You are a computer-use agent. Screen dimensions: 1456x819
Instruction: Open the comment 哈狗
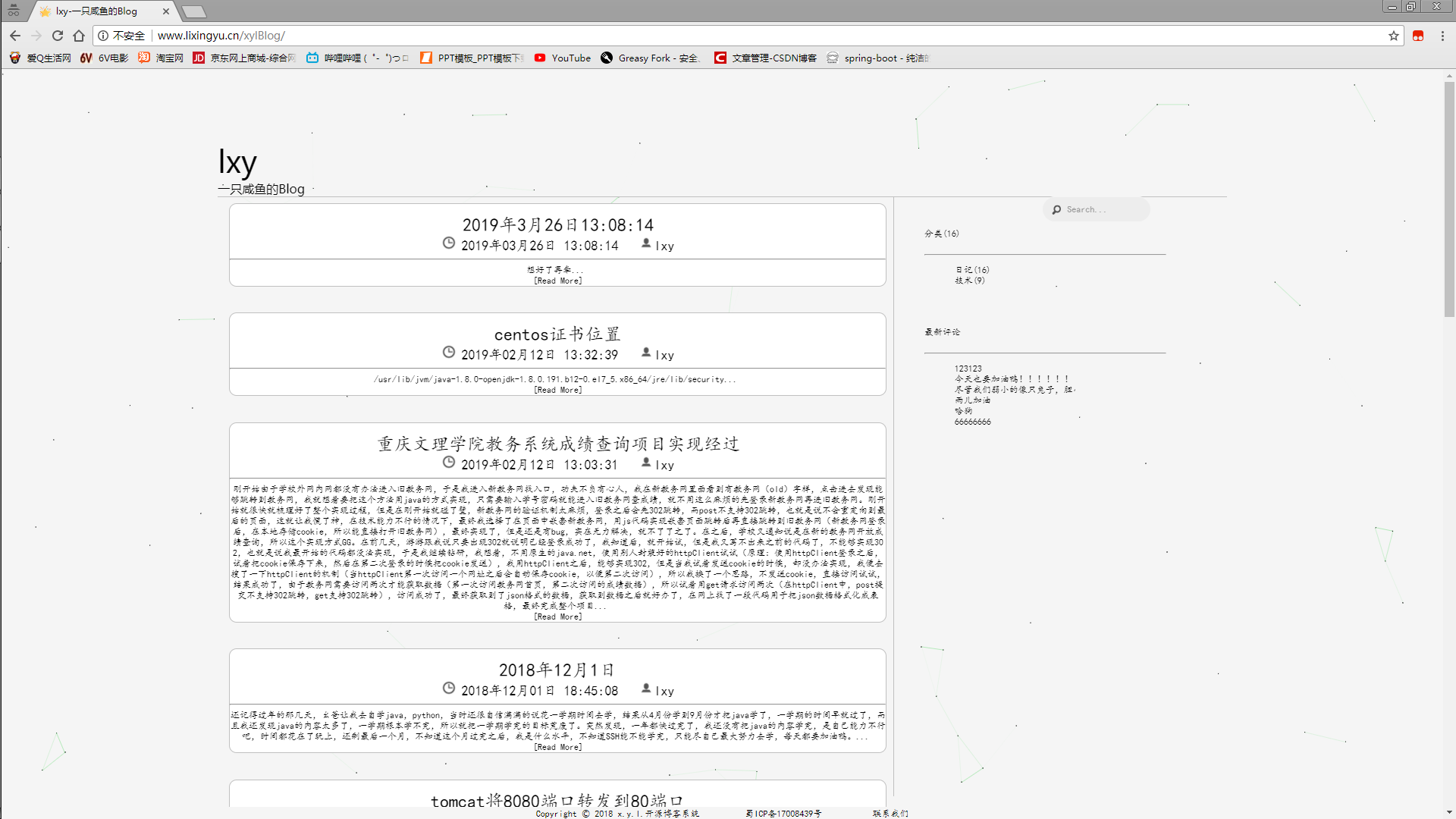coord(963,411)
